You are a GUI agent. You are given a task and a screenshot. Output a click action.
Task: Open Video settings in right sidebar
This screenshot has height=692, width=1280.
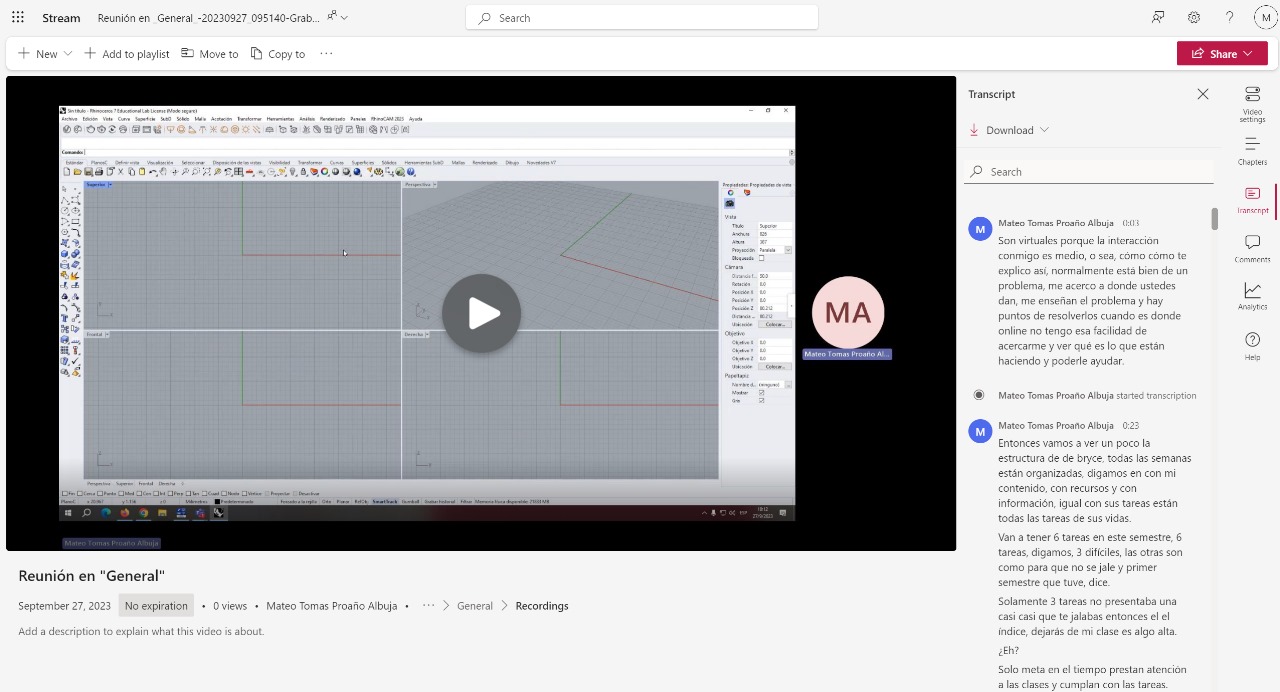tap(1252, 103)
